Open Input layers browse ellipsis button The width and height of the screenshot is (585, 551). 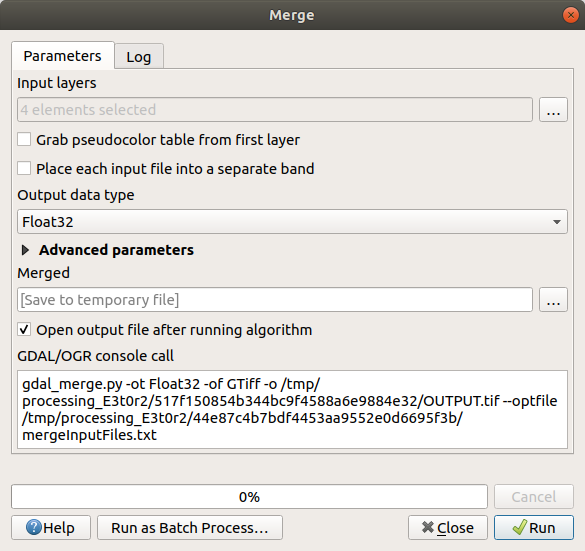click(553, 110)
